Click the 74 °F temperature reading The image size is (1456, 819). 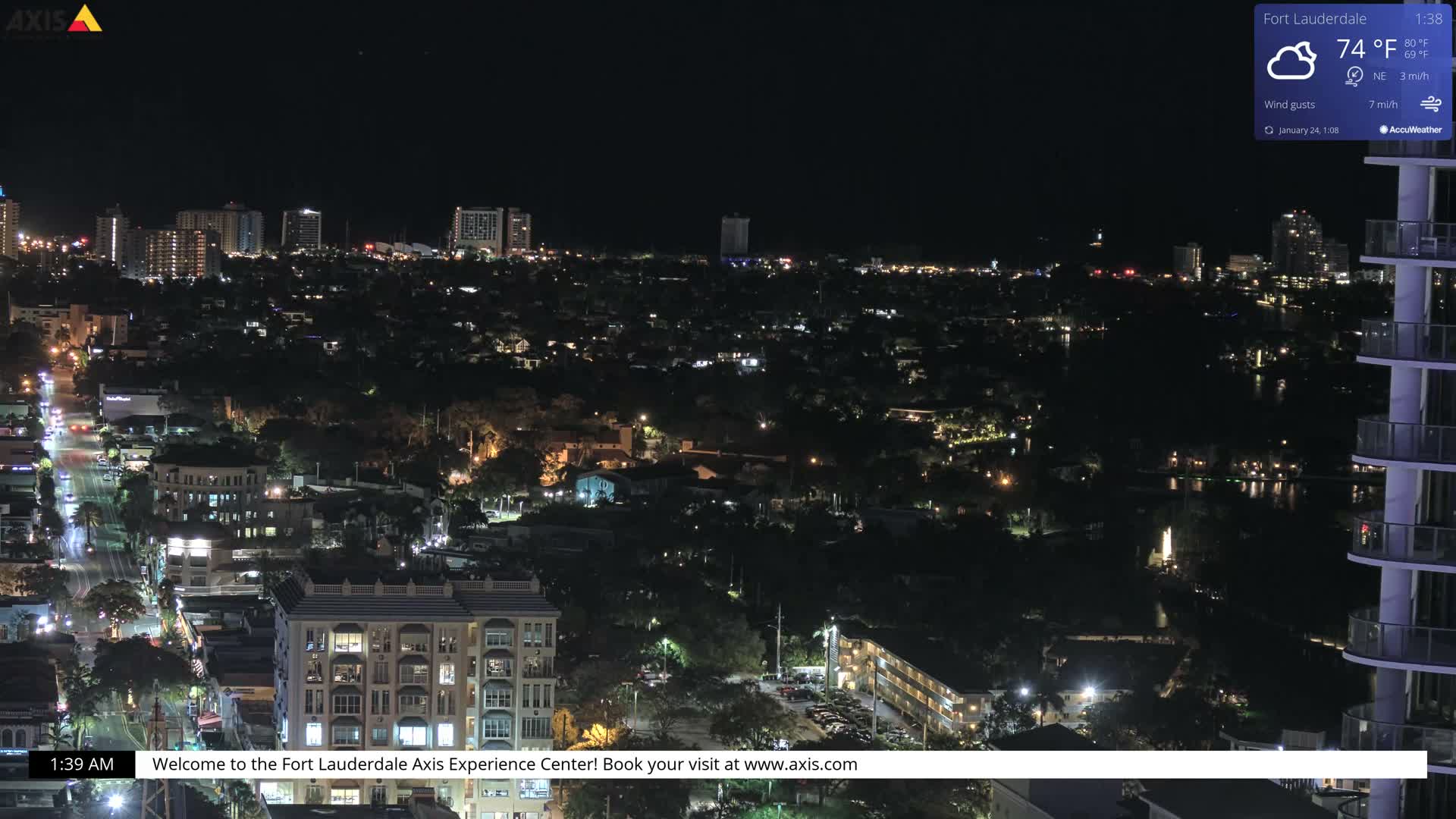[x=1367, y=49]
